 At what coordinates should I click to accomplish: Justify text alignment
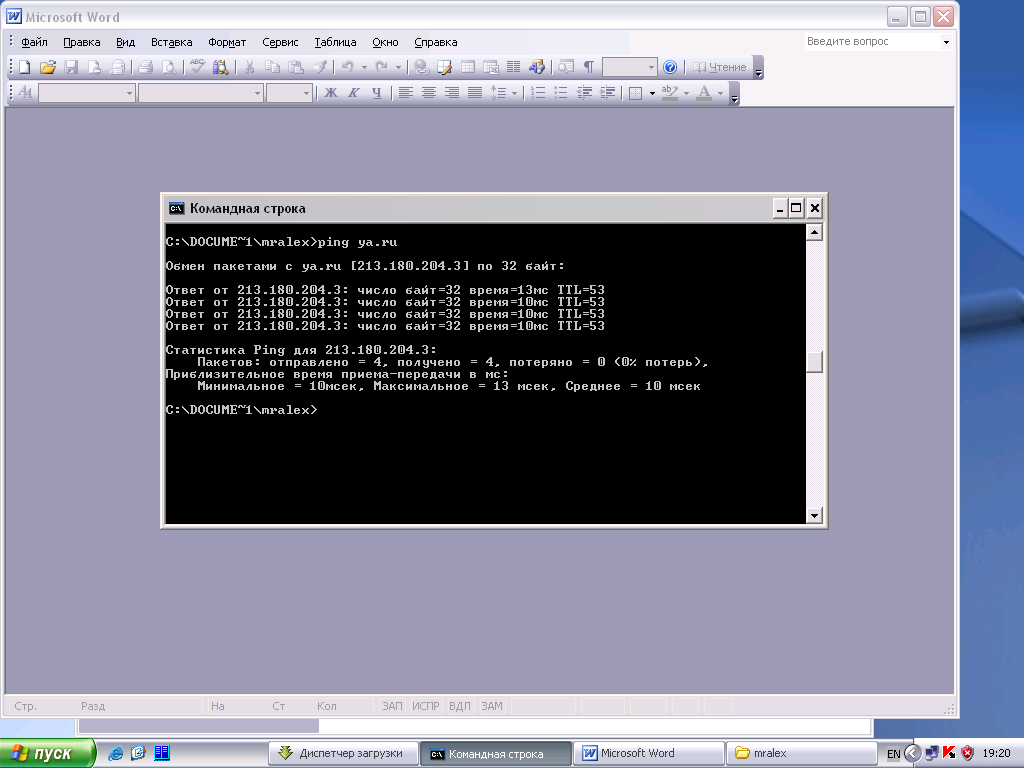click(475, 93)
